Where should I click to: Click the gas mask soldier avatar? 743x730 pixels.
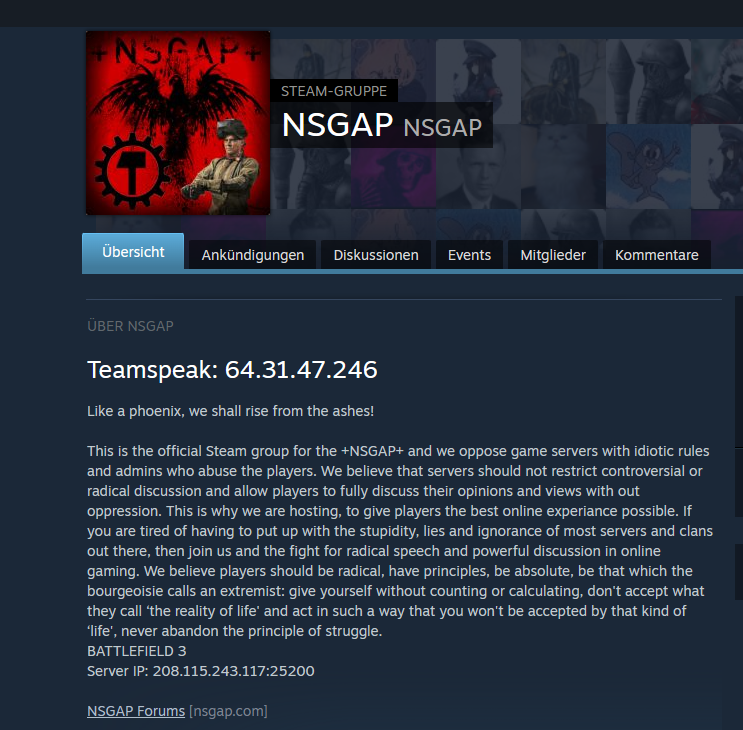pos(648,81)
